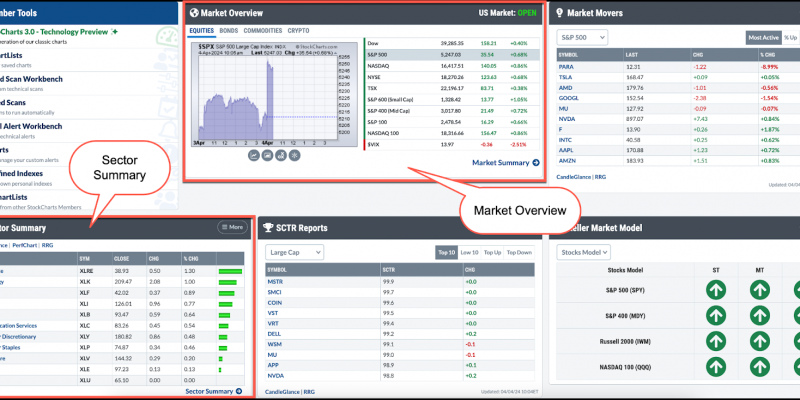The image size is (800, 400).
Task: Click the XLF green performance bar
Action: (x=227, y=293)
